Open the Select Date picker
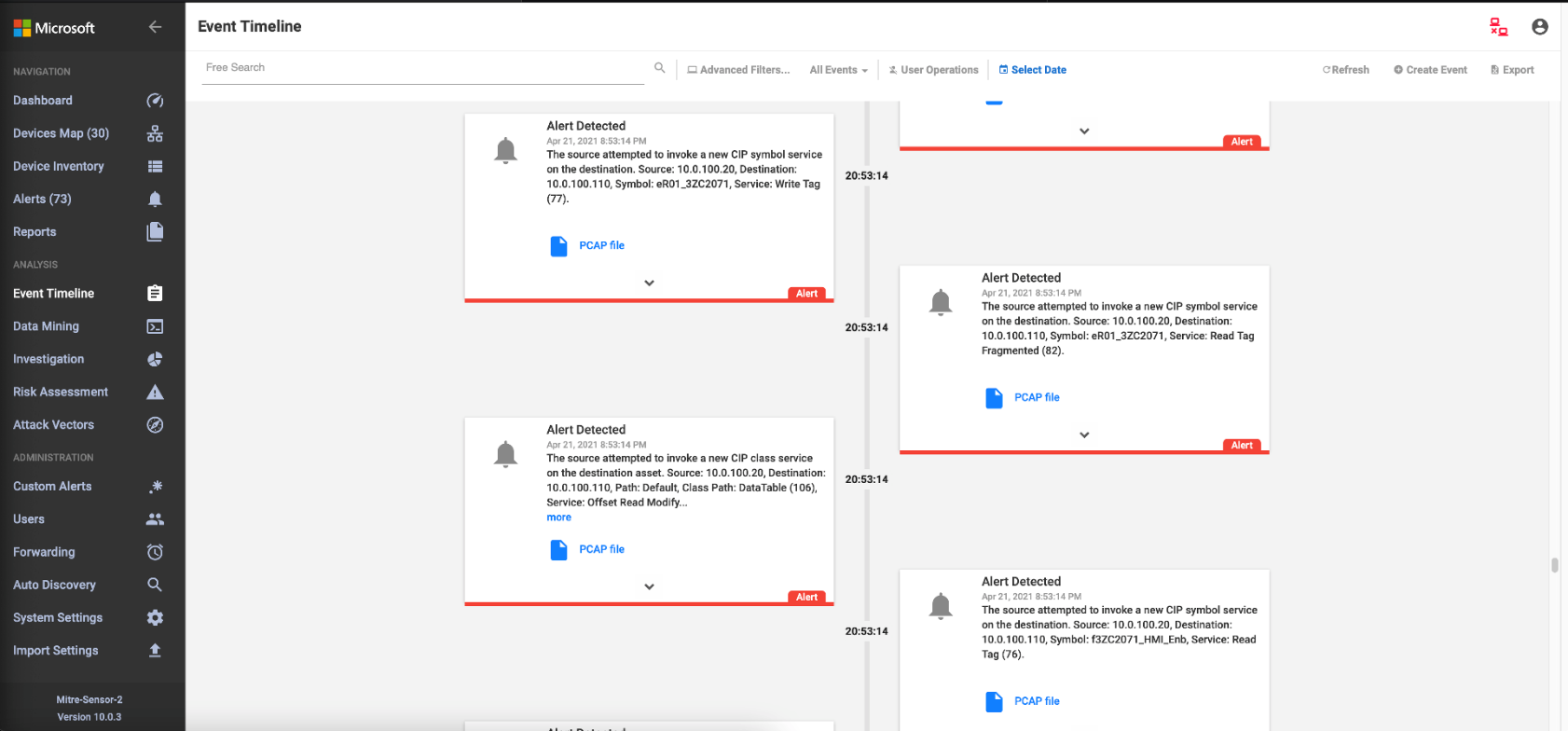This screenshot has width=1568, height=731. coord(1032,70)
